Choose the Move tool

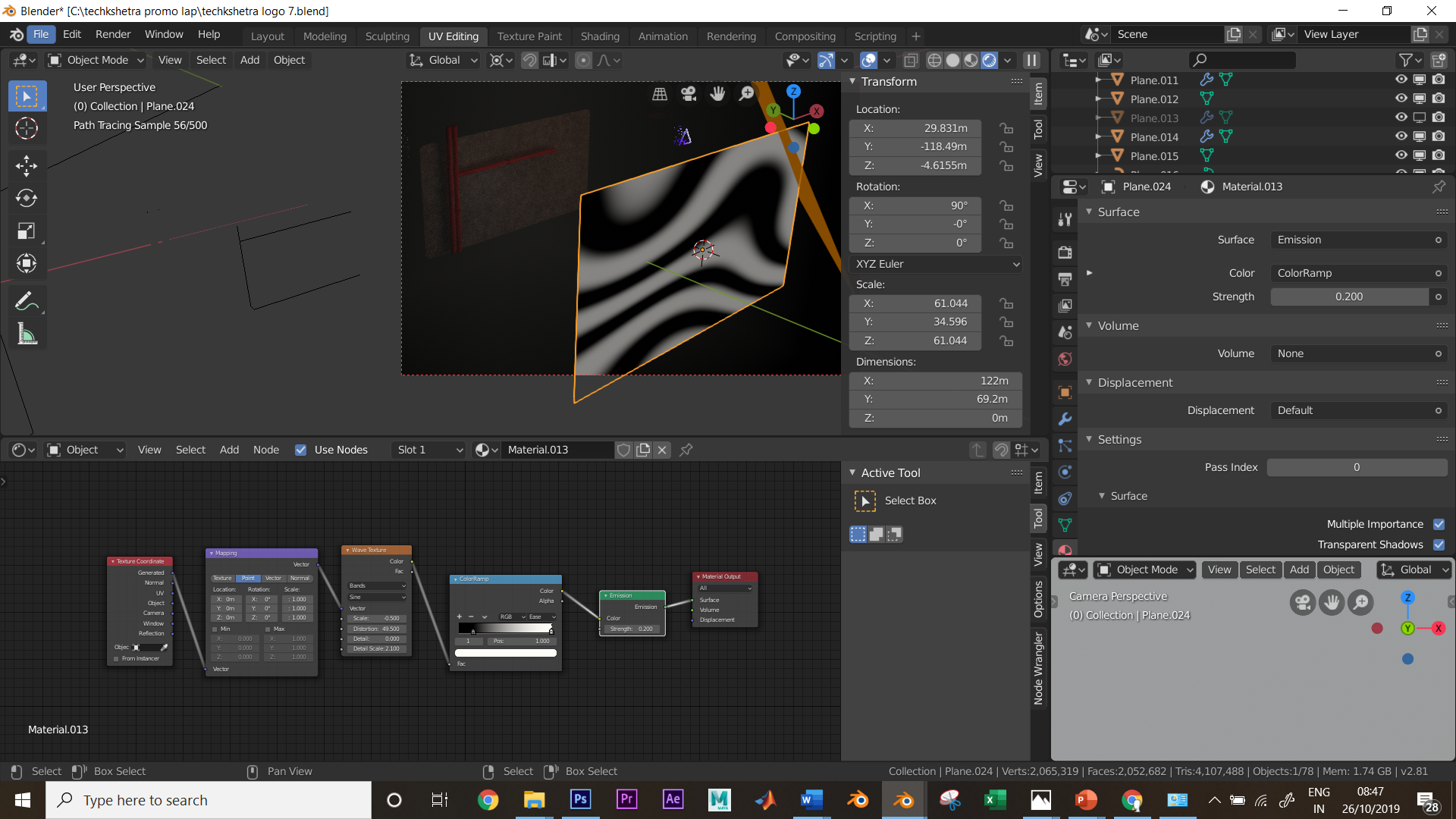[x=27, y=165]
